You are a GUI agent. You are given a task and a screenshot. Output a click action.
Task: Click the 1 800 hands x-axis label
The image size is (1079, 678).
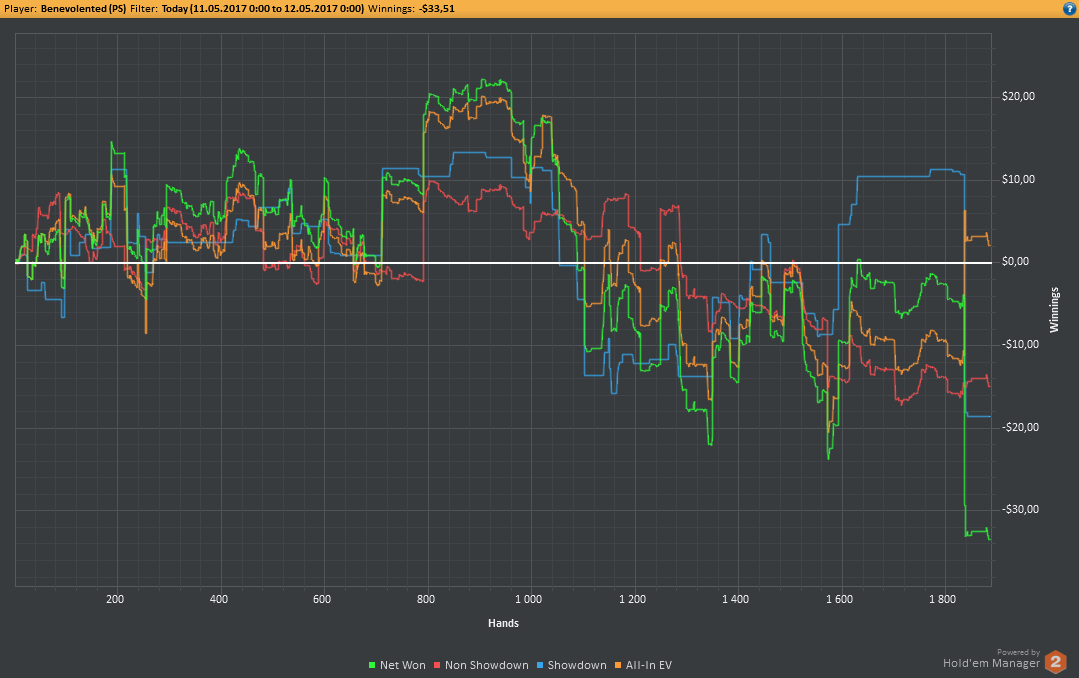tap(942, 600)
